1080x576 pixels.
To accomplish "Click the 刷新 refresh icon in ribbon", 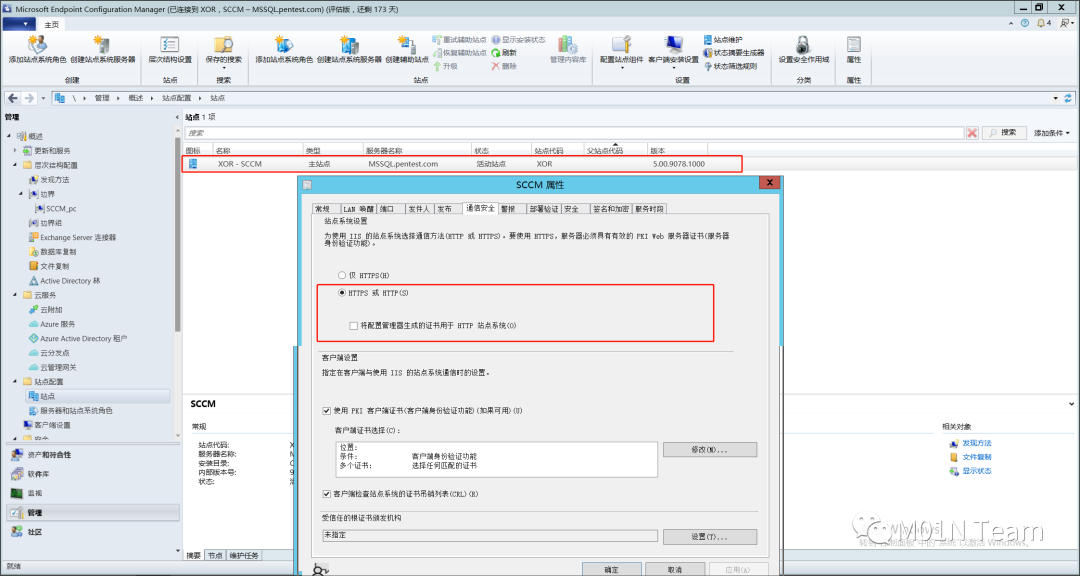I will point(496,53).
